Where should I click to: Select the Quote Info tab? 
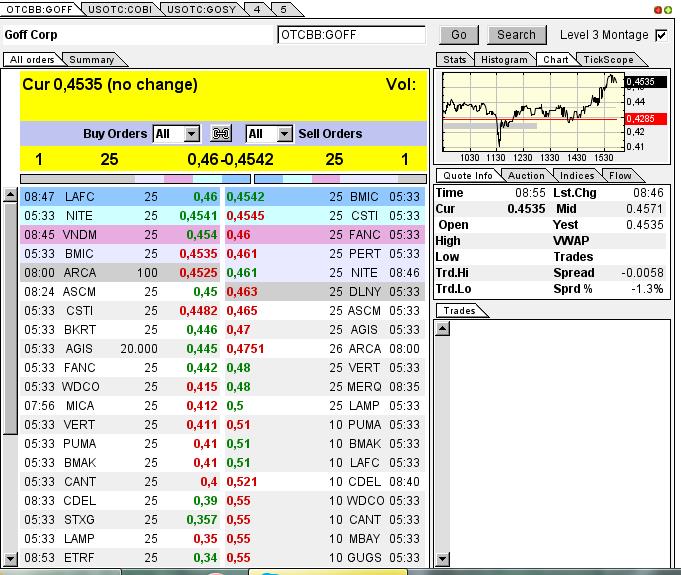click(x=468, y=175)
